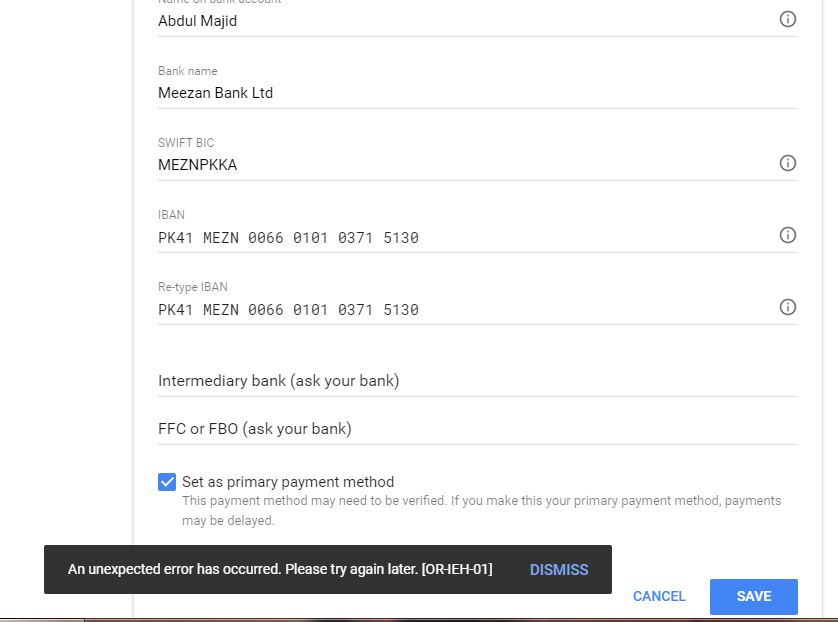Click the payment verification helper text
The height and width of the screenshot is (622, 838).
pyautogui.click(x=480, y=510)
